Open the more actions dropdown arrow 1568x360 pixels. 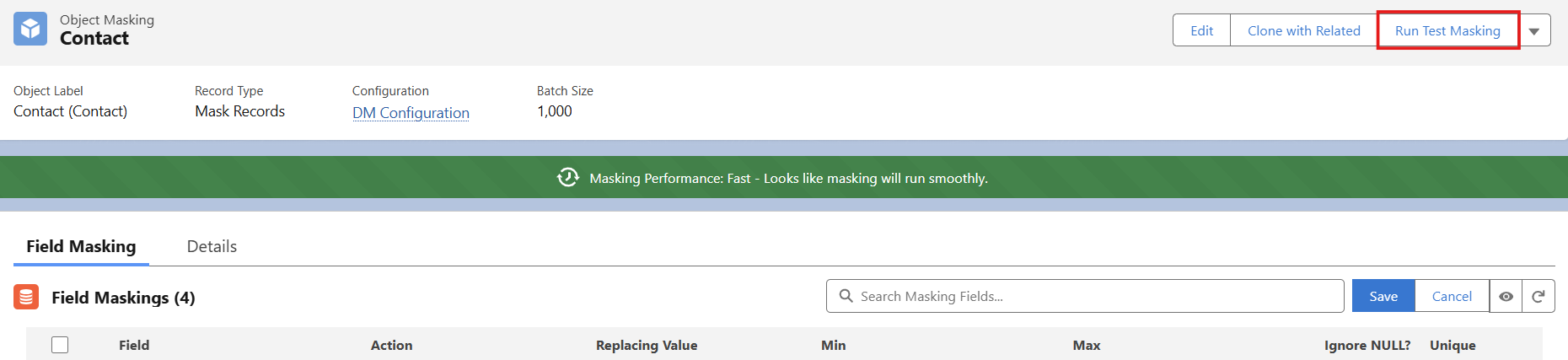click(x=1534, y=31)
